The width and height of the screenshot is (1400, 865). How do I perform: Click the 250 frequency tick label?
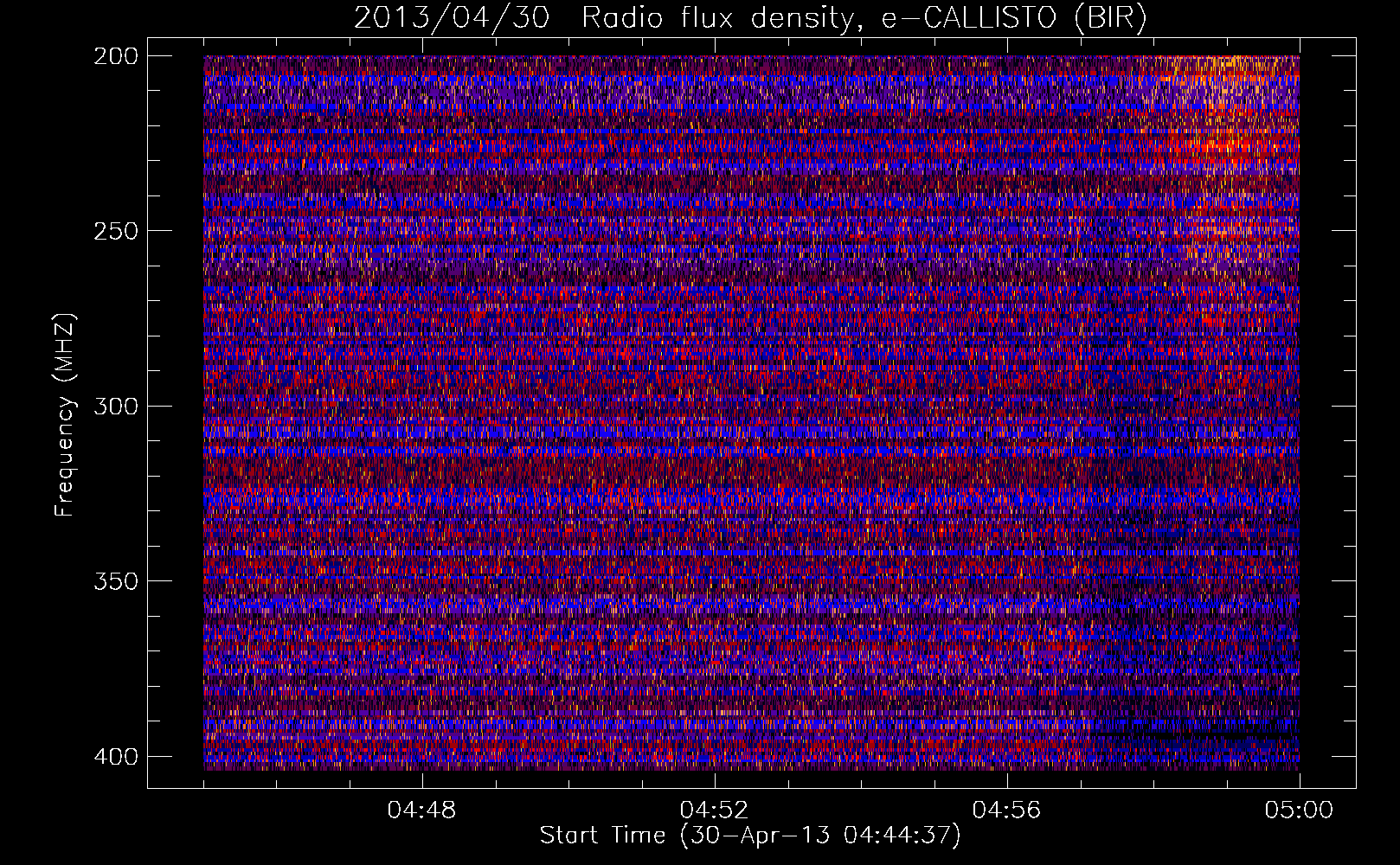115,231
